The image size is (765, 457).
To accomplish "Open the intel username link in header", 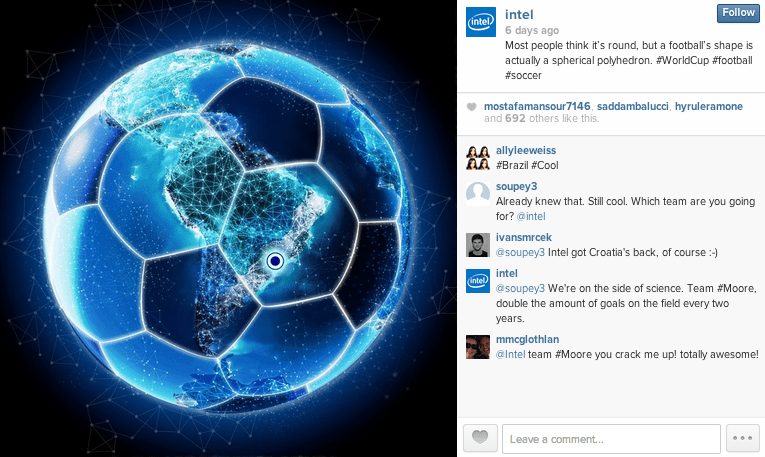I will pos(519,15).
